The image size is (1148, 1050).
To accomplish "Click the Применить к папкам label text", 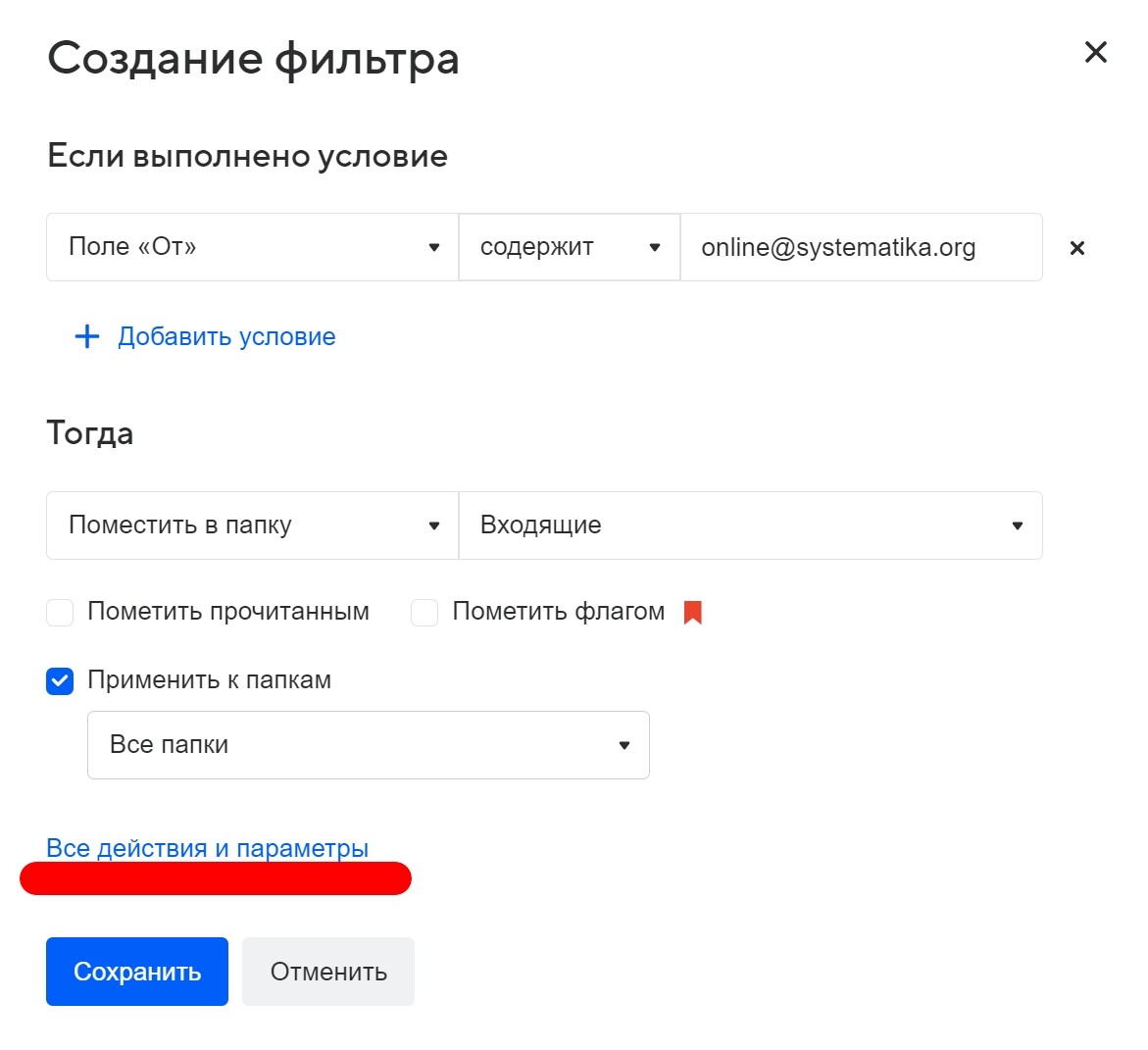I will (x=209, y=680).
